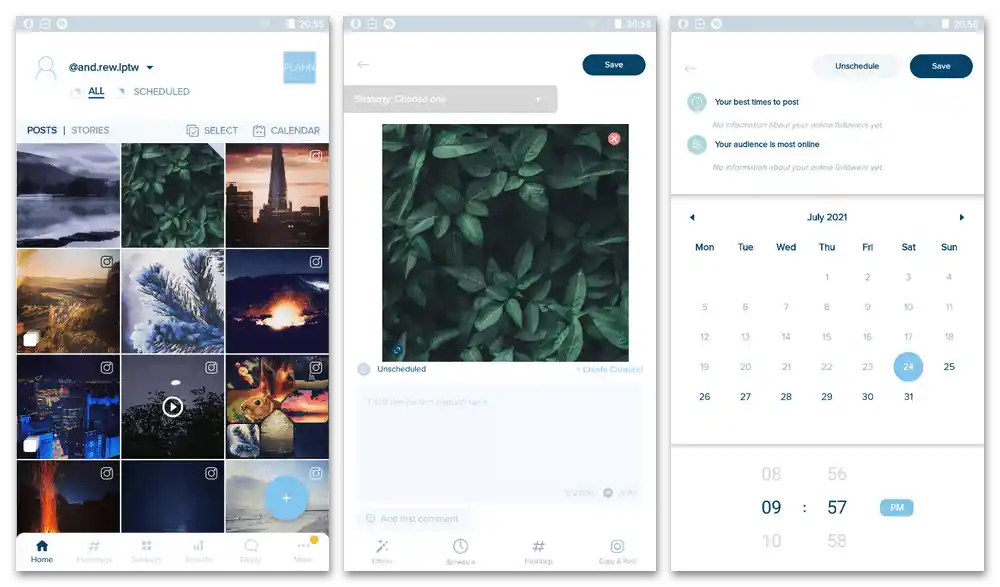
Task: Open the Reply speech bubble icon
Action: coord(251,546)
